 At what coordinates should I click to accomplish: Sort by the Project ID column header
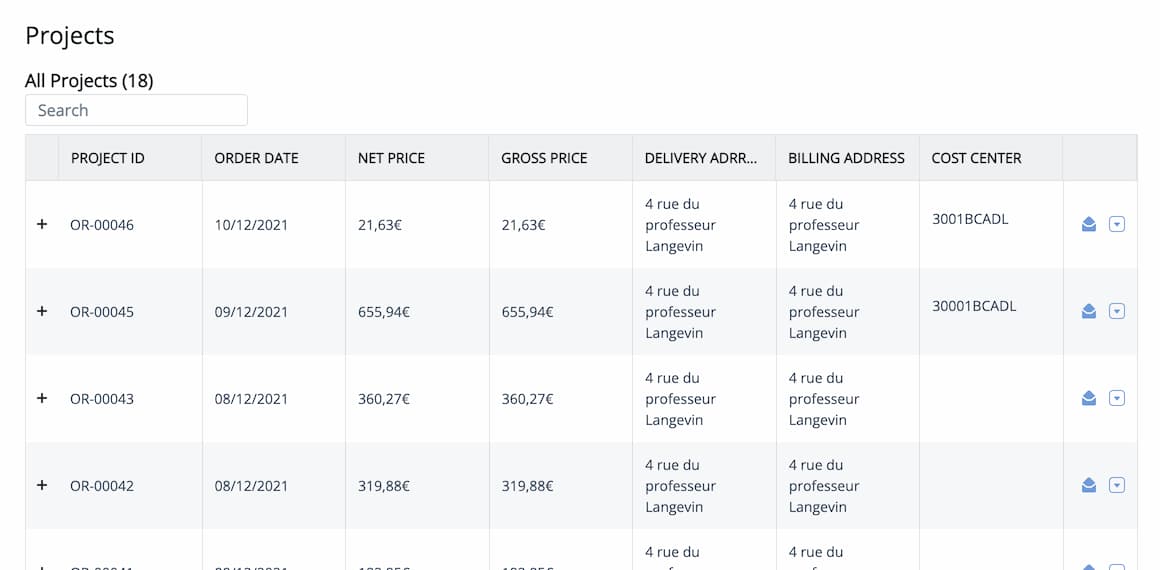108,158
